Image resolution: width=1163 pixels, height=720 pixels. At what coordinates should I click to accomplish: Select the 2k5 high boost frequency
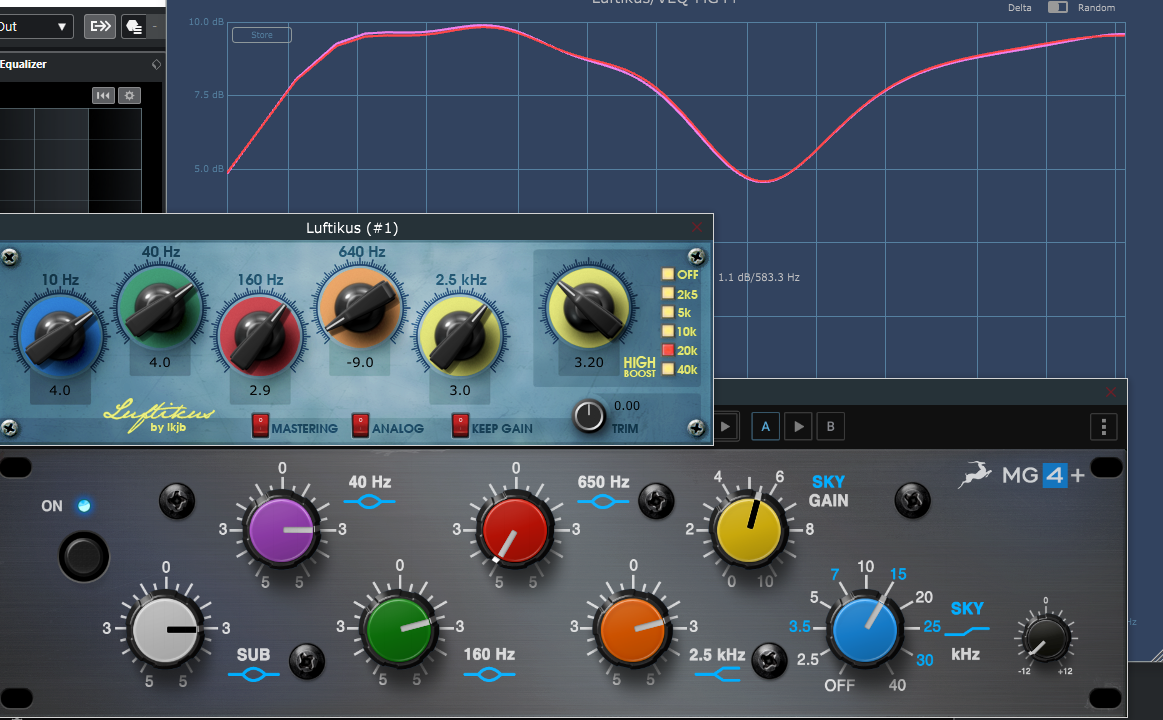coord(668,294)
